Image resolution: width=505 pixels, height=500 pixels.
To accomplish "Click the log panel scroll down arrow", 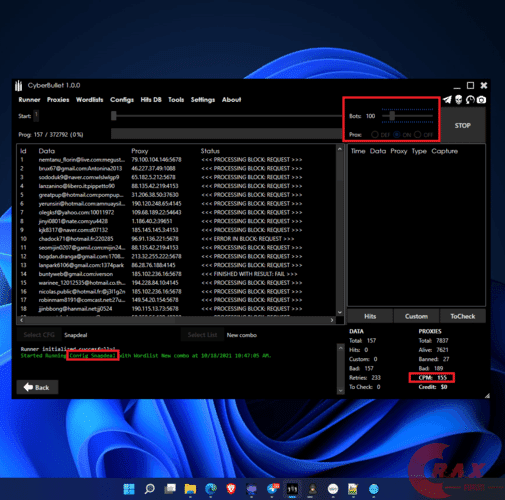I will click(340, 390).
